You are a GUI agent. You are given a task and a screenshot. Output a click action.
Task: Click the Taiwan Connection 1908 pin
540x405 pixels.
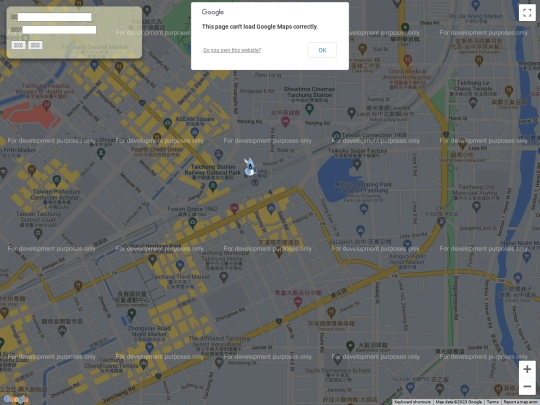pyautogui.click(x=336, y=136)
